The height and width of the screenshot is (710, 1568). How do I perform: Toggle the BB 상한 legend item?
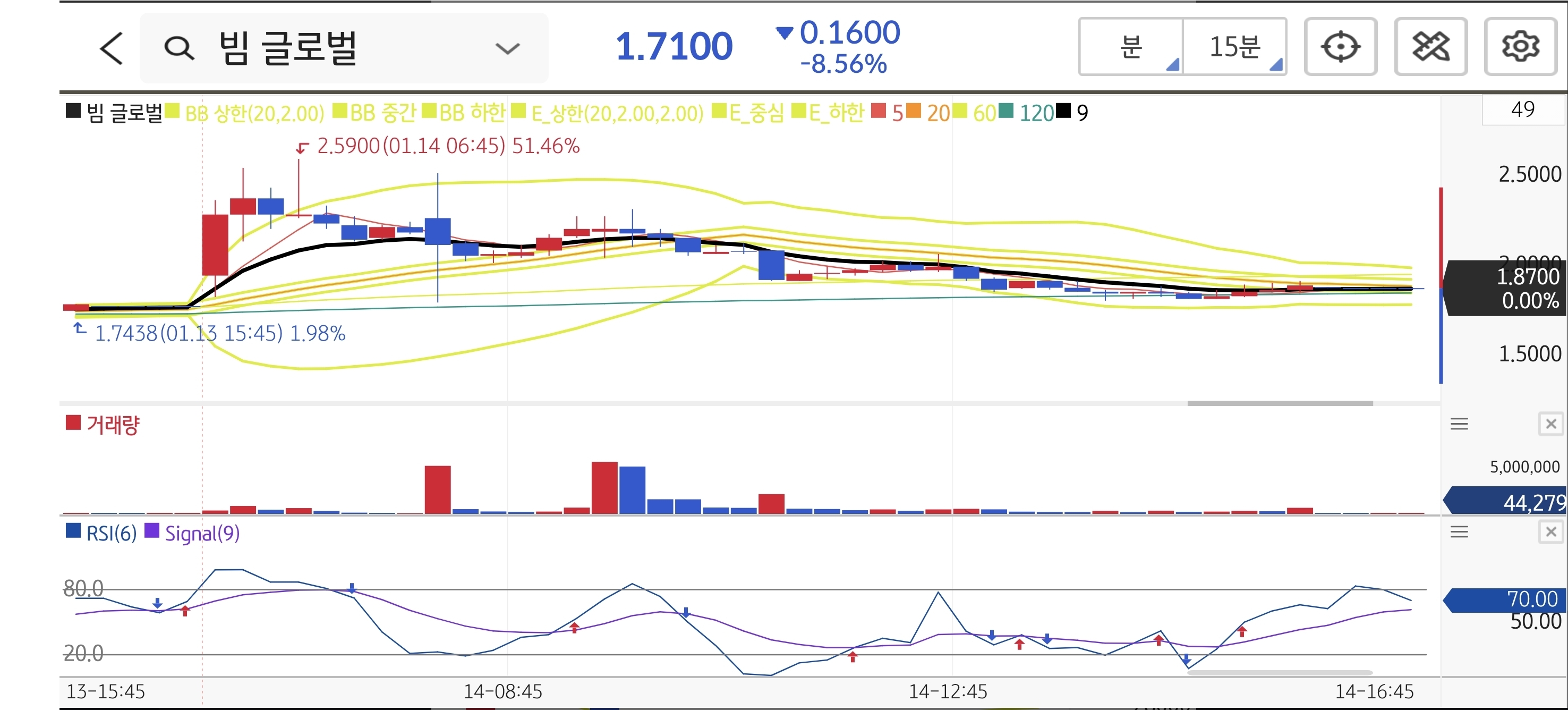click(x=254, y=113)
